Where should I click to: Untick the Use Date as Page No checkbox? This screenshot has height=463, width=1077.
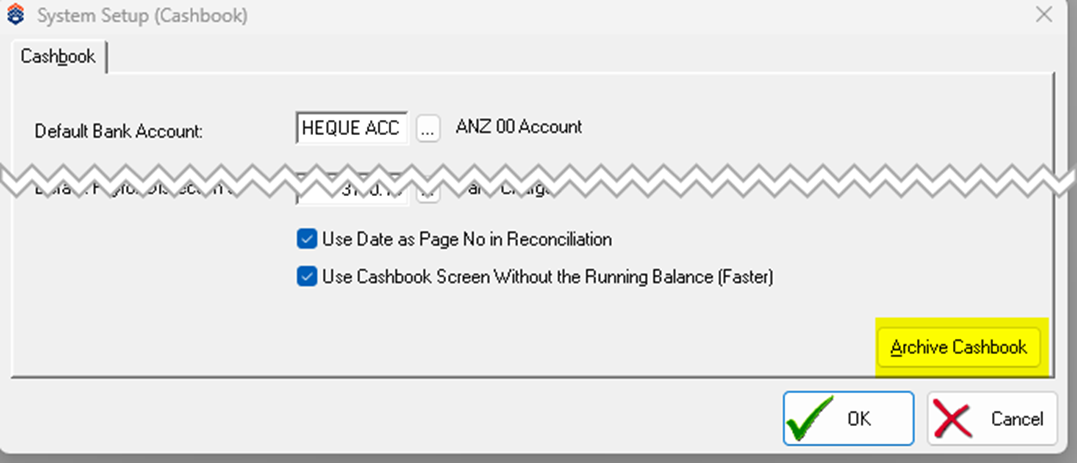pyautogui.click(x=306, y=239)
